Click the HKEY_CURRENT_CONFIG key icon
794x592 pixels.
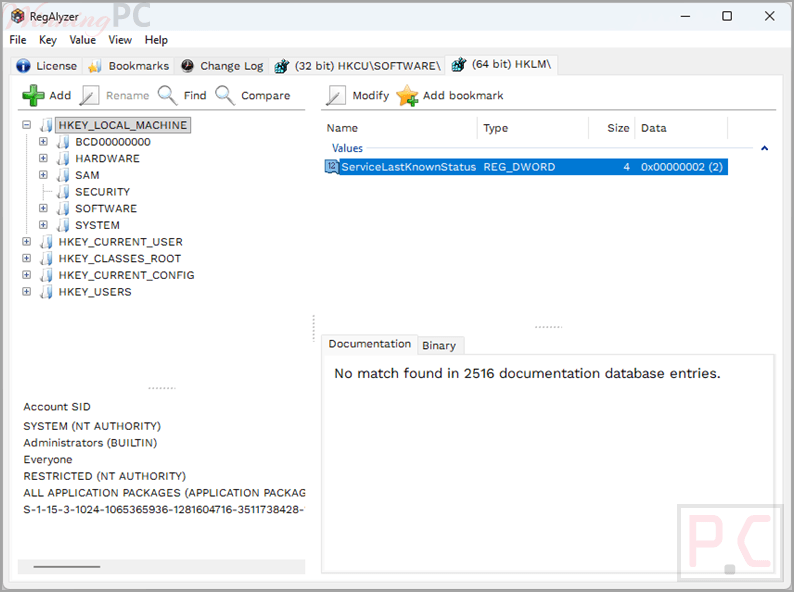pyautogui.click(x=46, y=275)
